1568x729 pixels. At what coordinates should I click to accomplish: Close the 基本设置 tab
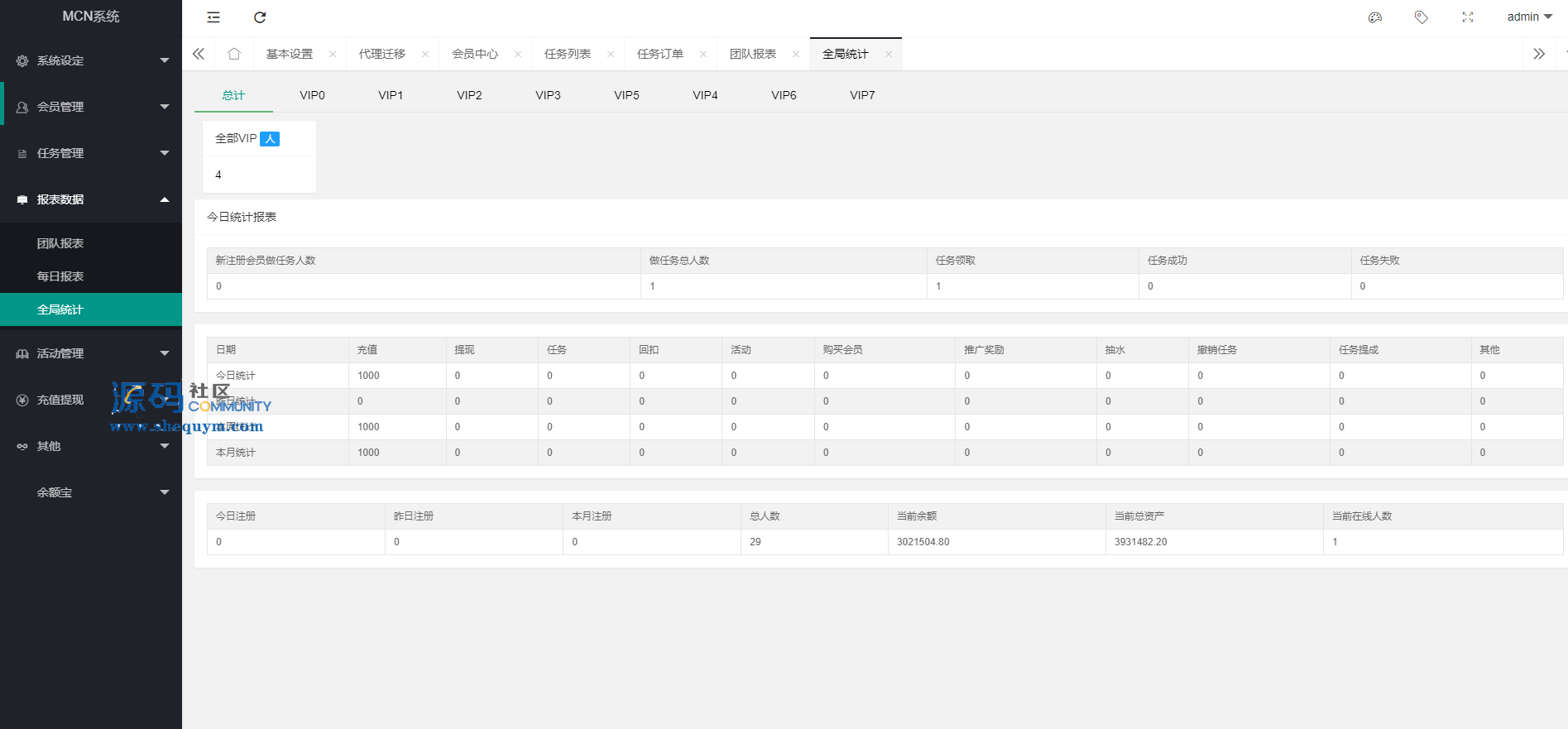click(x=333, y=55)
